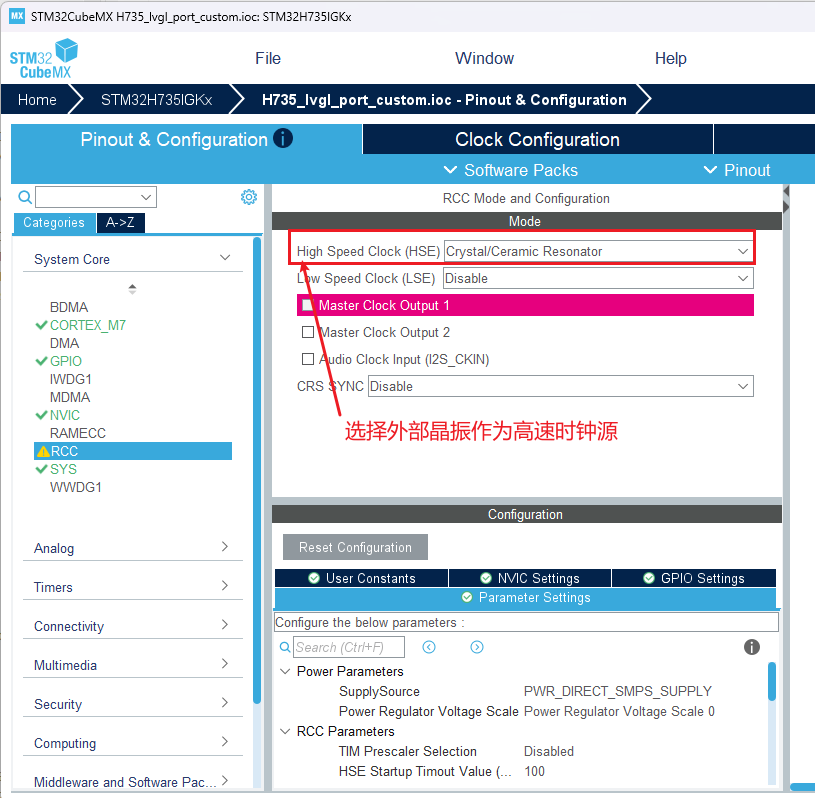Click the green check beside CORTEX_M7

[x=41, y=325]
